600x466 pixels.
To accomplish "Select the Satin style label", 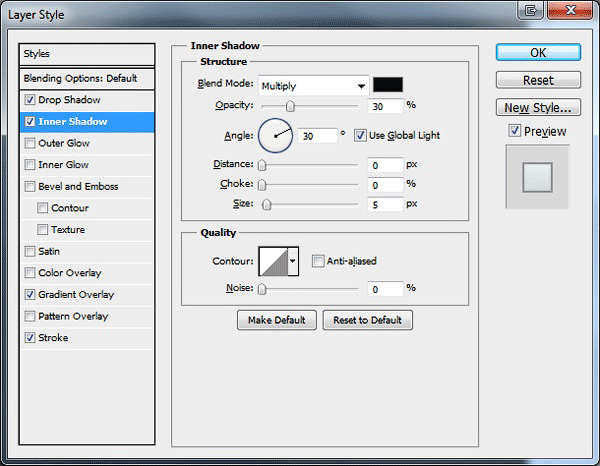I will [x=49, y=251].
